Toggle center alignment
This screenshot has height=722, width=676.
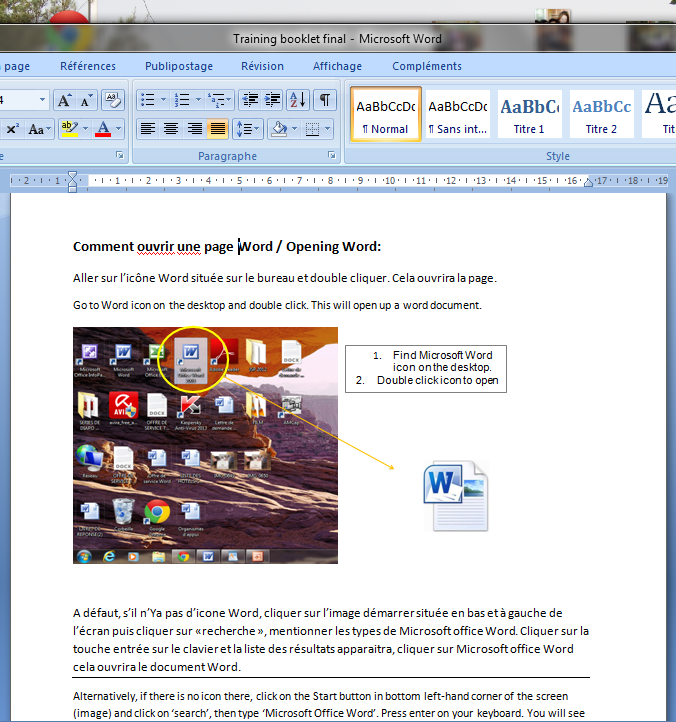pyautogui.click(x=171, y=129)
